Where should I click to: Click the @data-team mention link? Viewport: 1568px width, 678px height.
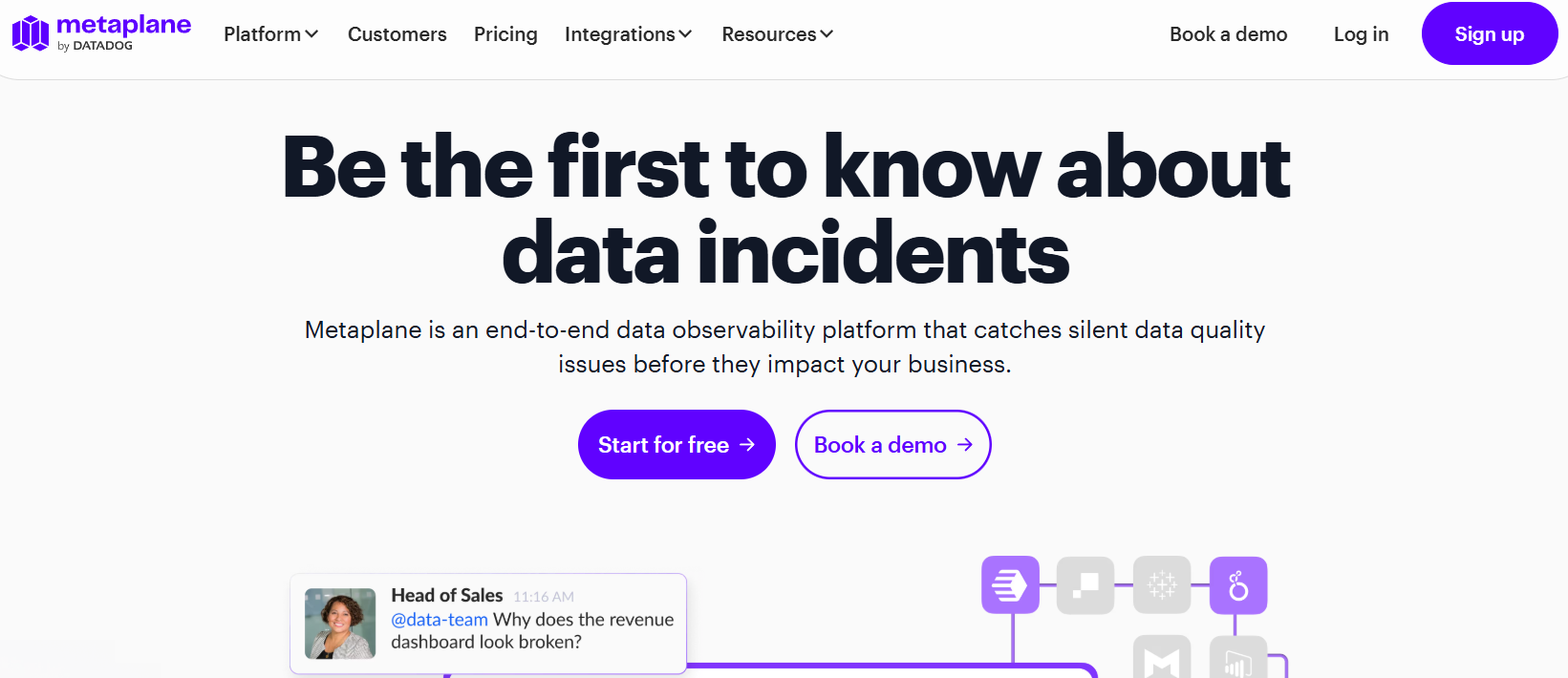click(x=440, y=620)
